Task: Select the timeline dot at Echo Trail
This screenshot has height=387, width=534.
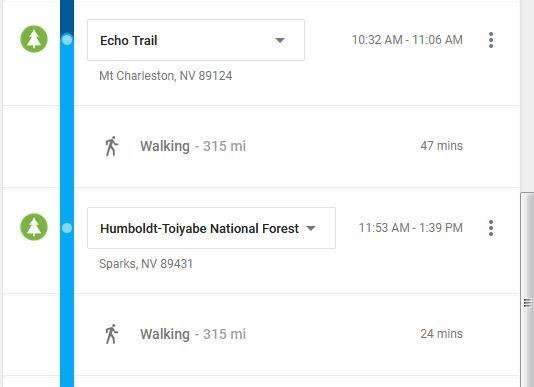Action: pyautogui.click(x=67, y=40)
